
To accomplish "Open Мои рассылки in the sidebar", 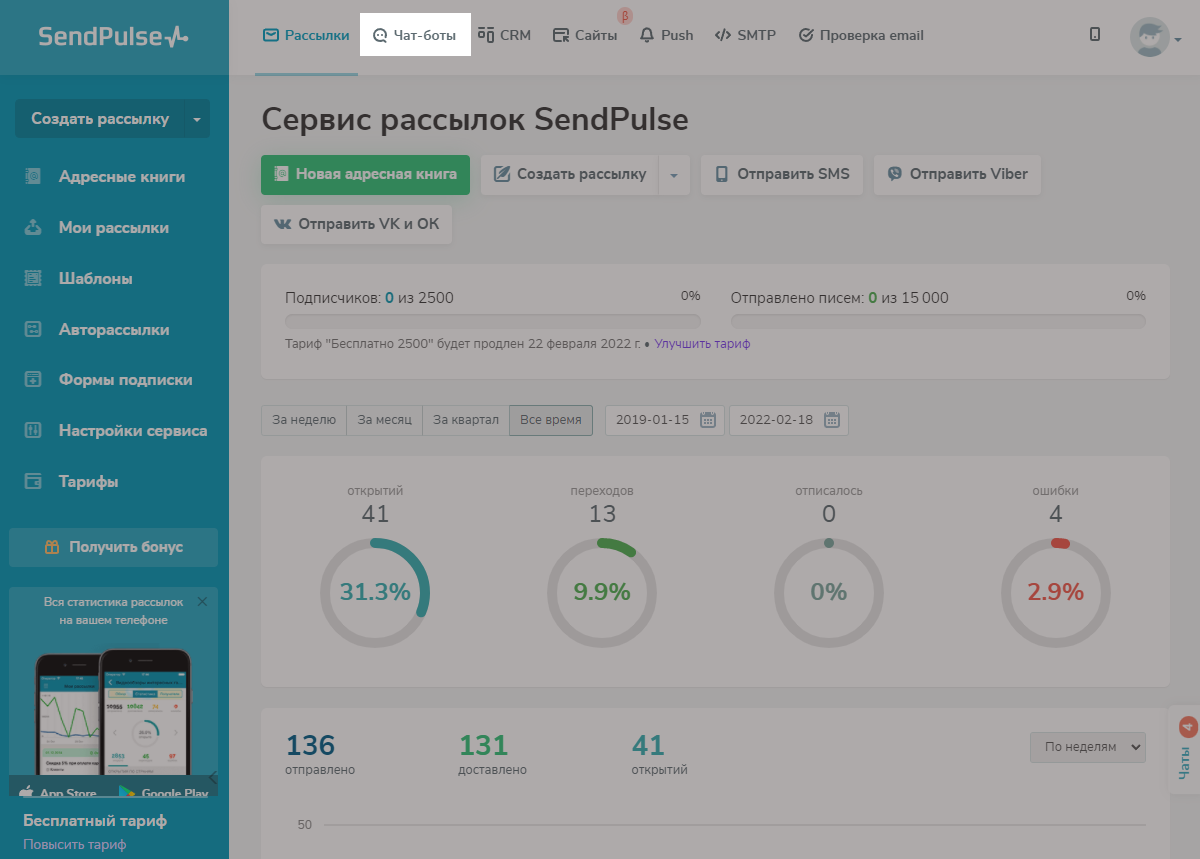I will (x=114, y=228).
